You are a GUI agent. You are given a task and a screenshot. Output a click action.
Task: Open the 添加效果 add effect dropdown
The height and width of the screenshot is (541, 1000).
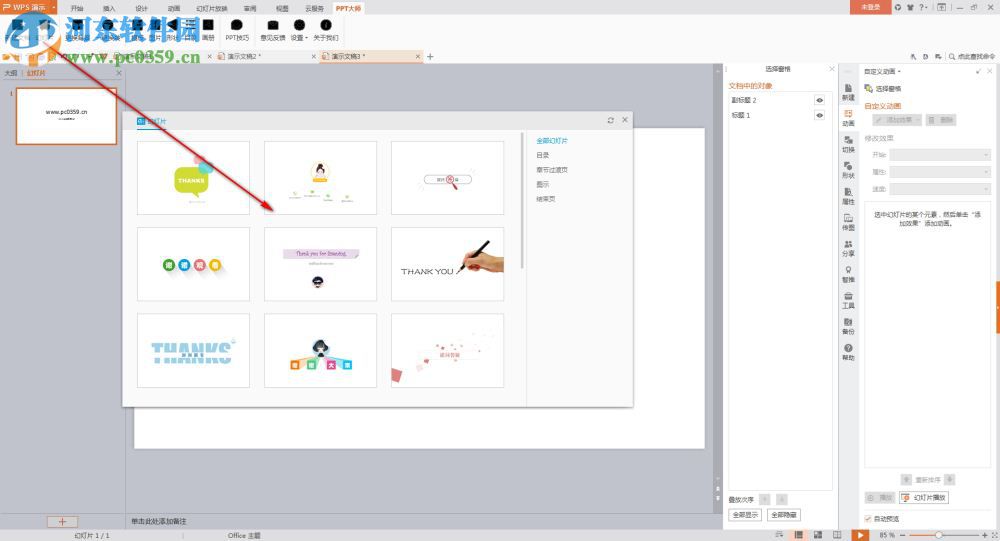897,120
